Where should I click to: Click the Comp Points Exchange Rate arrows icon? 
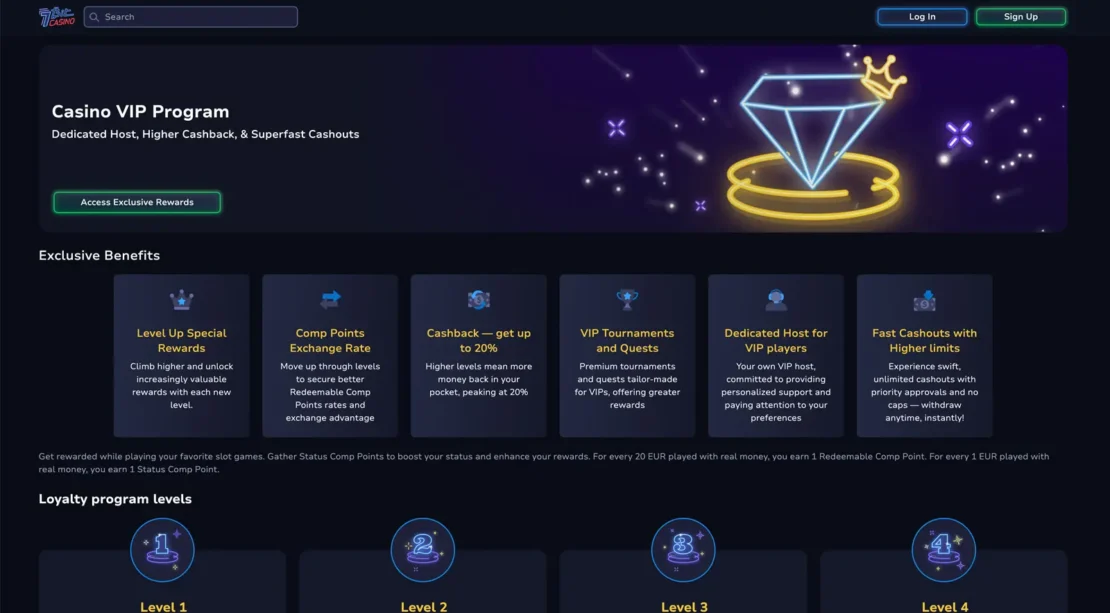(x=330, y=300)
